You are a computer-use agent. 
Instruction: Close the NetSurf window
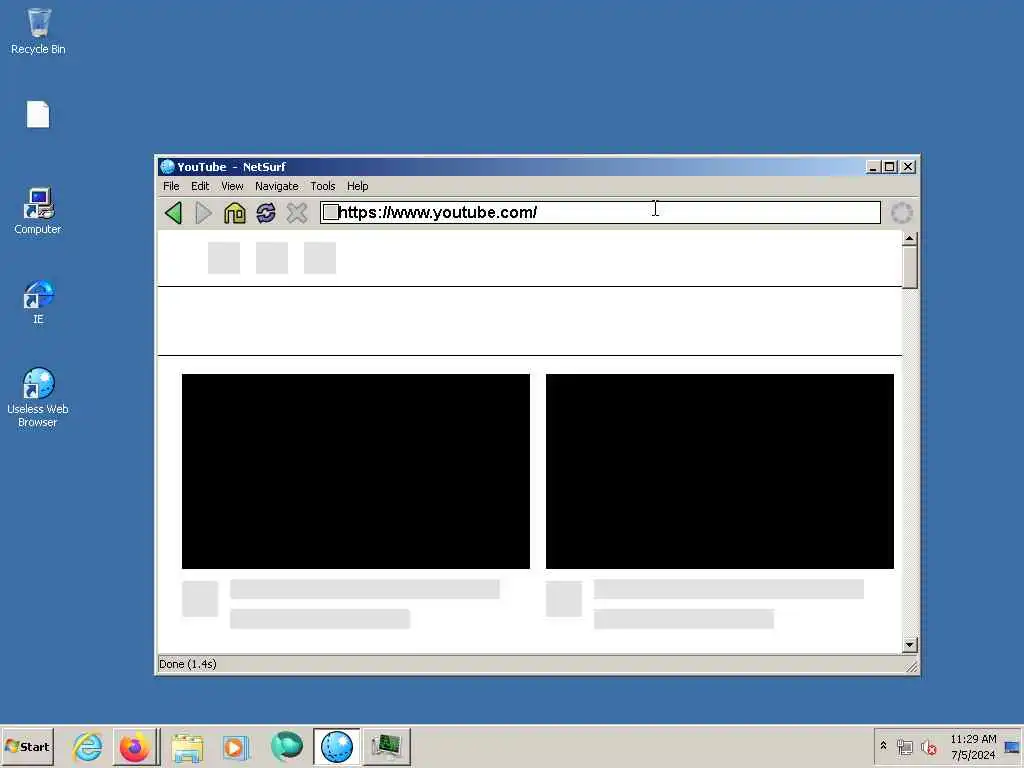908,167
